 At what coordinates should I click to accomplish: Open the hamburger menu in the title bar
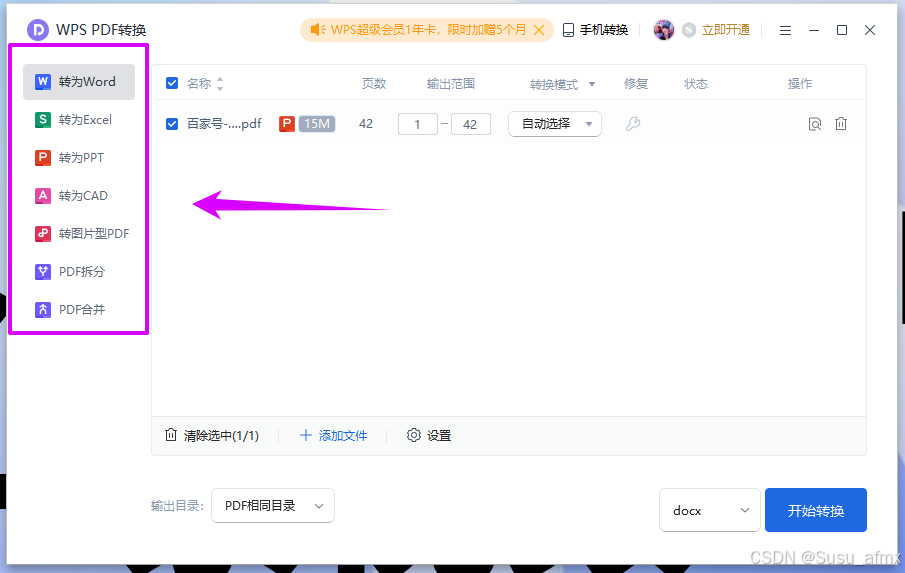(785, 30)
